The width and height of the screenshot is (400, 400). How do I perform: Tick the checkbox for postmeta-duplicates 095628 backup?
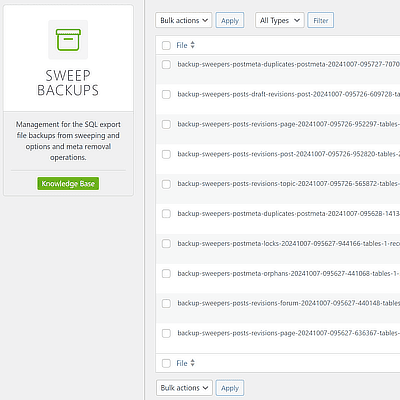pos(166,214)
